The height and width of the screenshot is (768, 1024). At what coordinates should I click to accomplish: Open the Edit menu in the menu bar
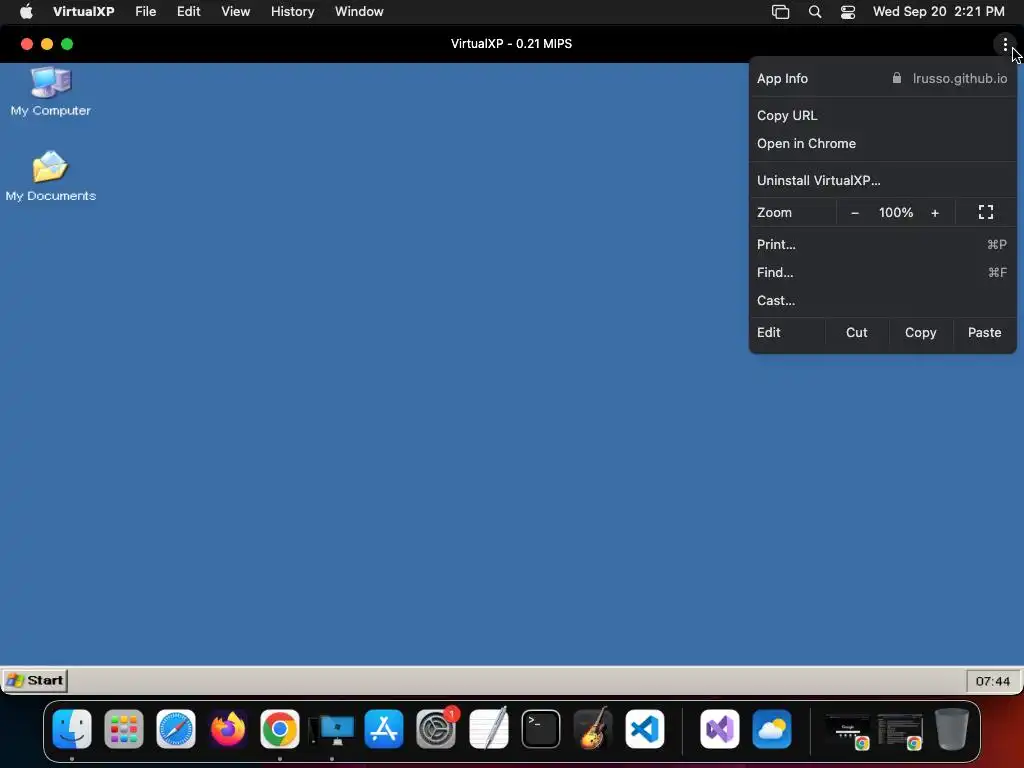(x=189, y=11)
